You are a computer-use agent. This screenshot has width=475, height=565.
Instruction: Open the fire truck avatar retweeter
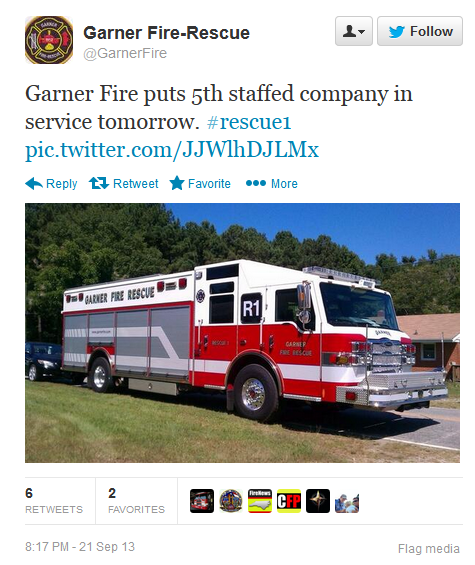(202, 501)
